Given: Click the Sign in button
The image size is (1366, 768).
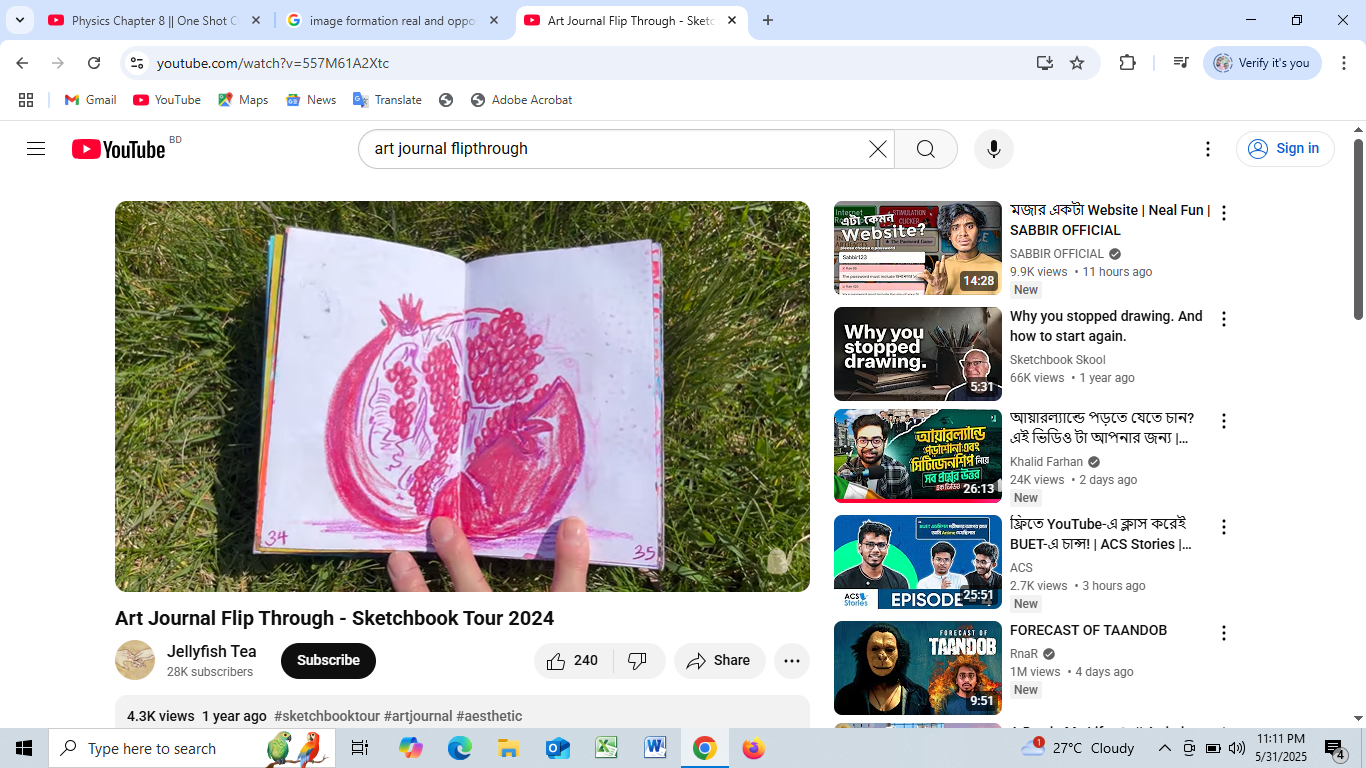Looking at the screenshot, I should tap(1285, 149).
